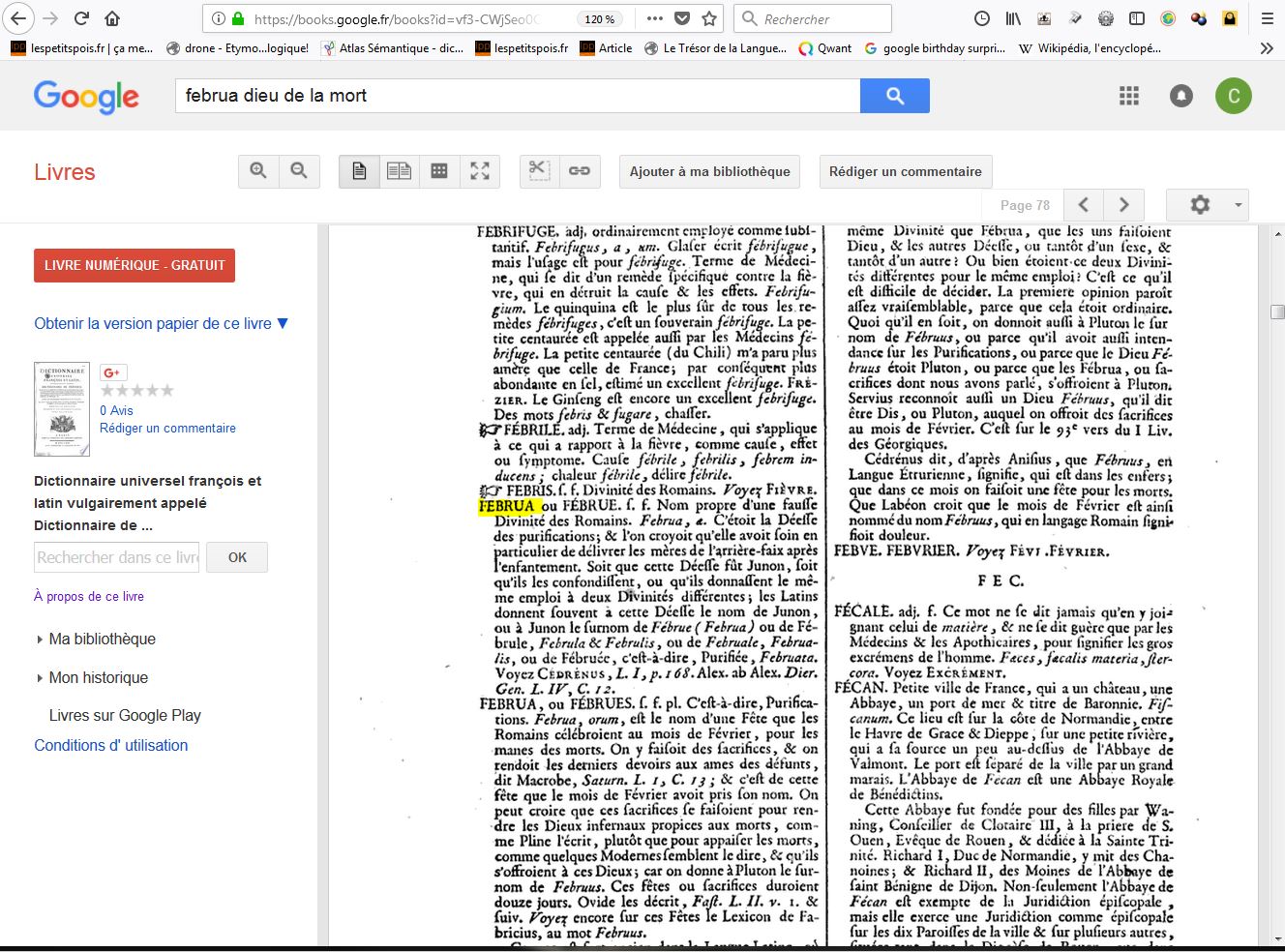The height and width of the screenshot is (952, 1285).
Task: Open the Qwant bookmark
Action: 825,47
